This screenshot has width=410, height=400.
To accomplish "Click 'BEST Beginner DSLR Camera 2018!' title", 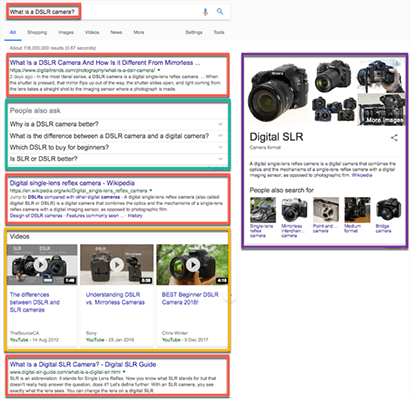I will pos(190,299).
